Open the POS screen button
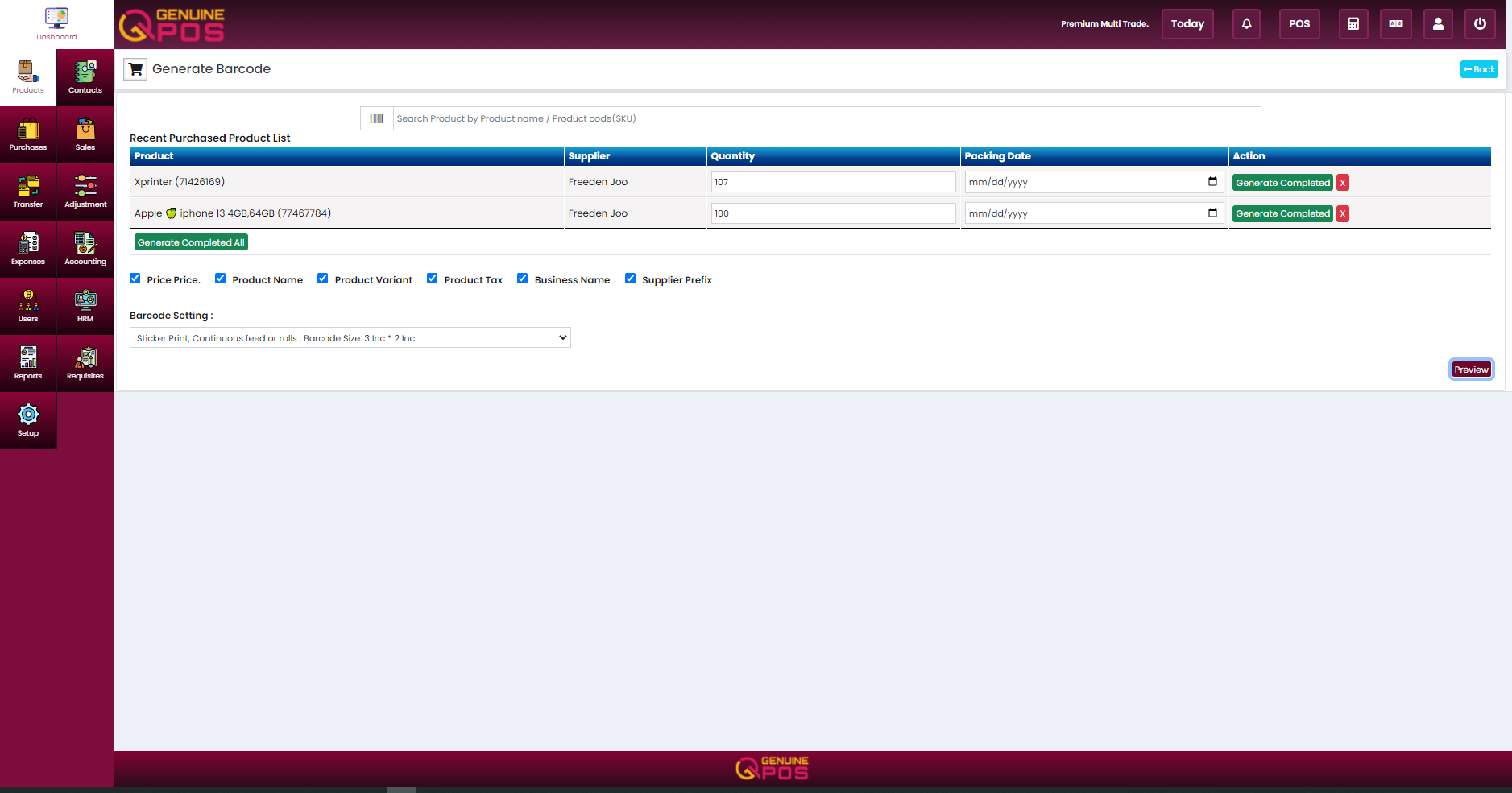This screenshot has height=793, width=1512. pyautogui.click(x=1299, y=24)
